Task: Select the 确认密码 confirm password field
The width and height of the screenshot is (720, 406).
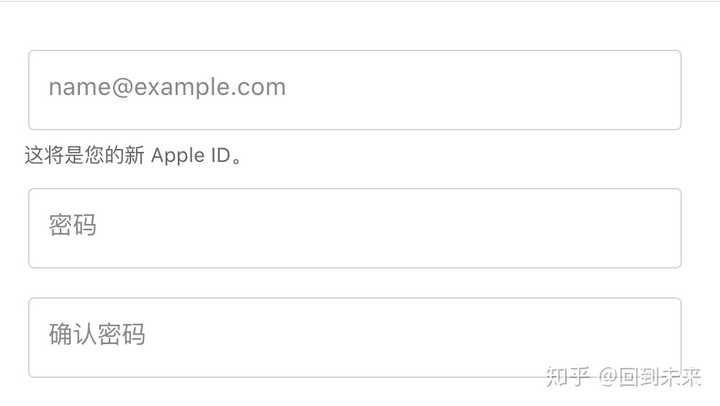Action: tap(354, 336)
